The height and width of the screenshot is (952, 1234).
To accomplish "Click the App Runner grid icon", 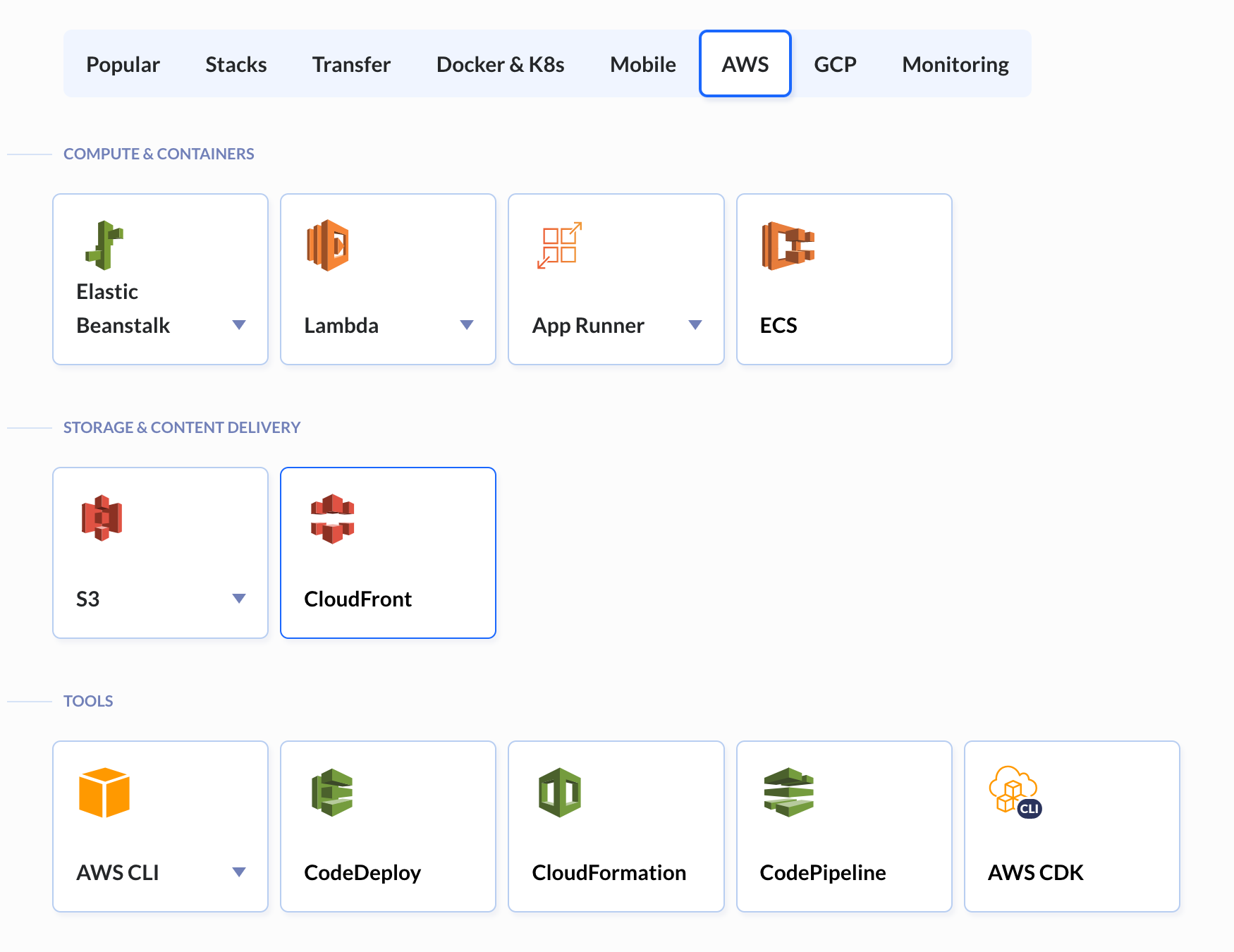I will click(560, 245).
